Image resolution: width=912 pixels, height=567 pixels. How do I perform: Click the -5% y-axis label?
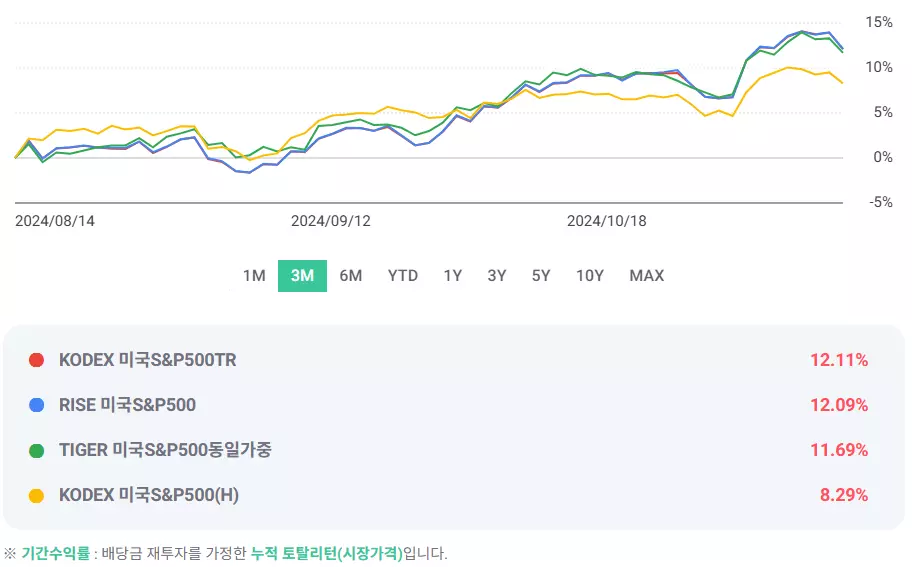[x=881, y=202]
